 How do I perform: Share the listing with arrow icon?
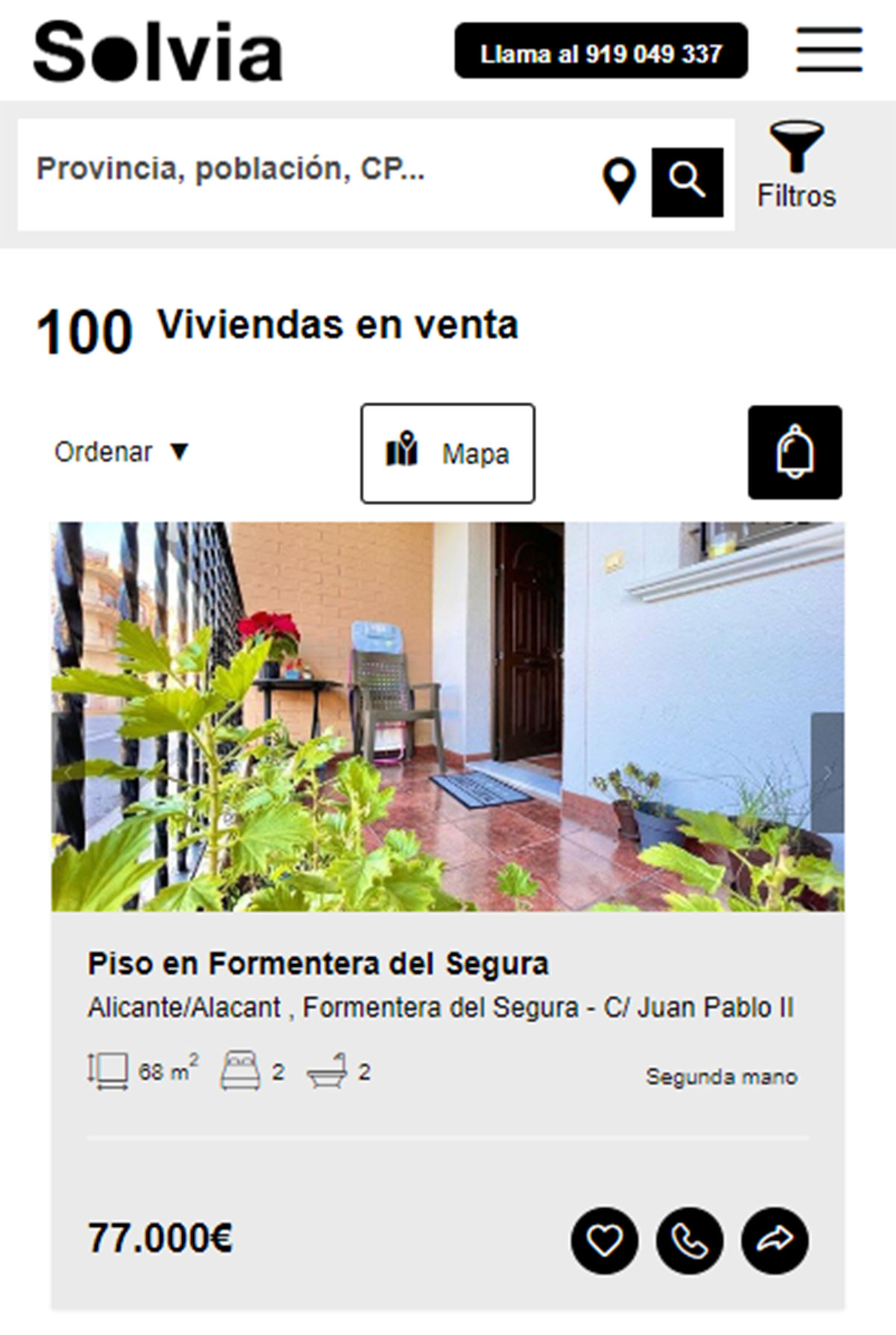pos(775,1241)
